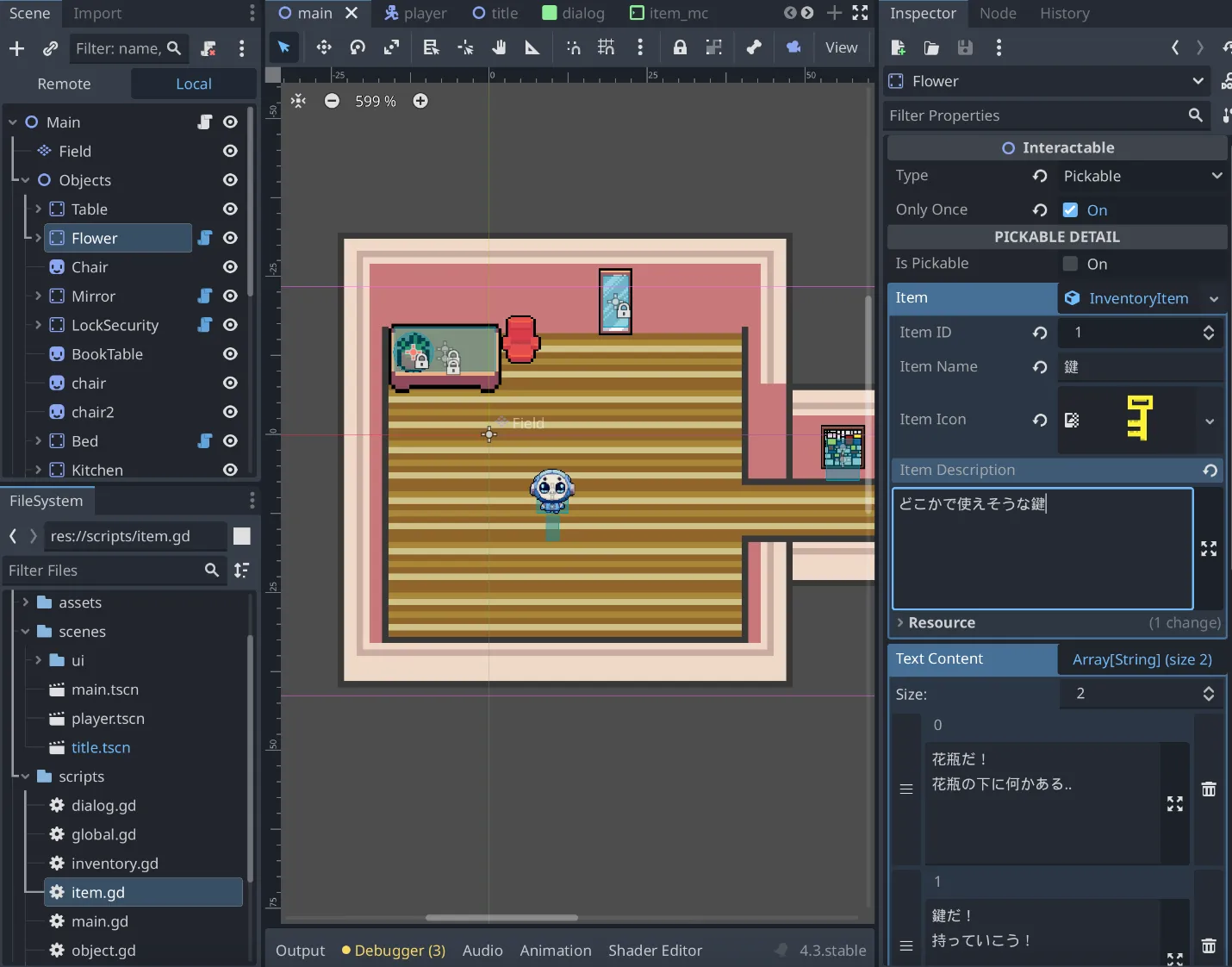Toggle visibility of the Chair node
Screen dimensions: 1232x967
tap(230, 267)
